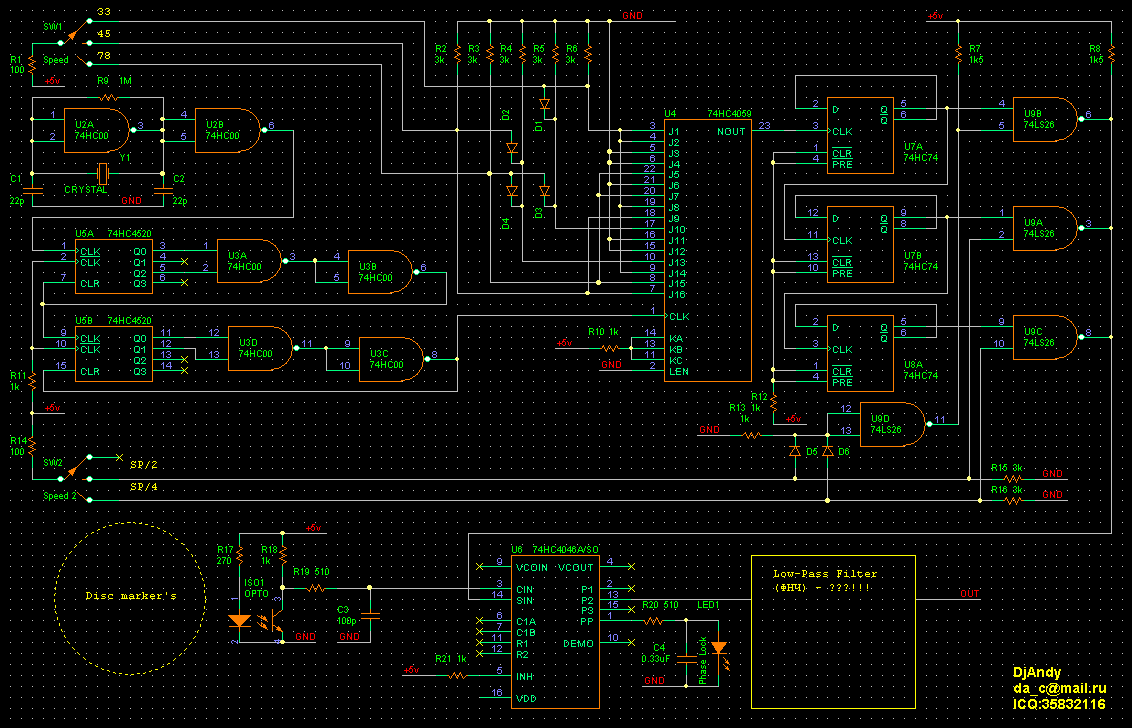1132x728 pixels.
Task: Click the Disc marker's dashed circle
Action: 131,599
